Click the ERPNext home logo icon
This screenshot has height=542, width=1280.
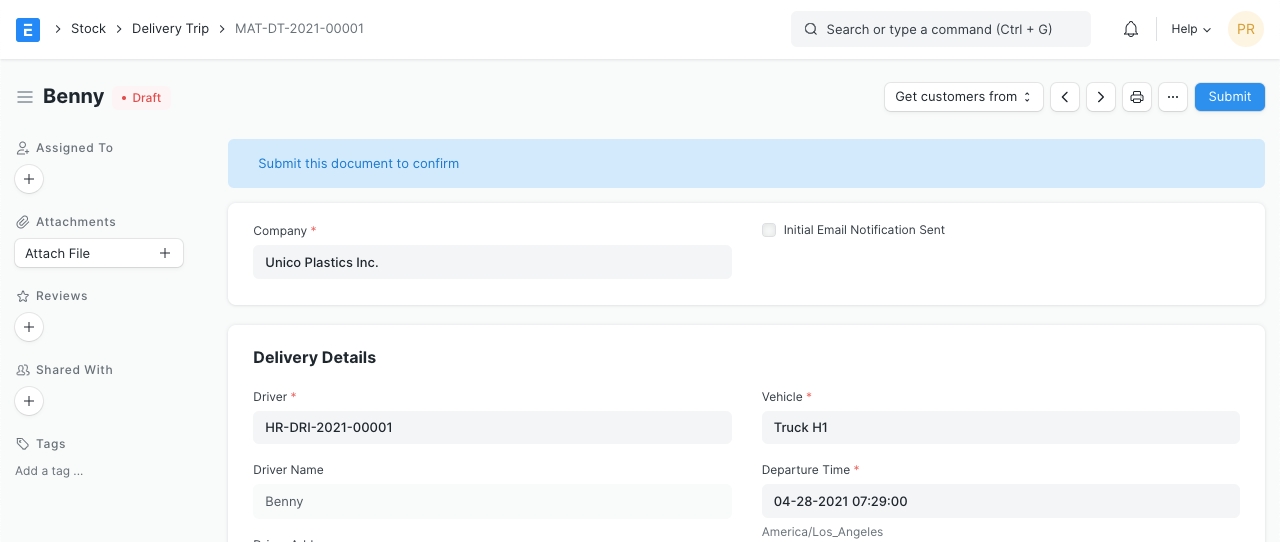[28, 29]
